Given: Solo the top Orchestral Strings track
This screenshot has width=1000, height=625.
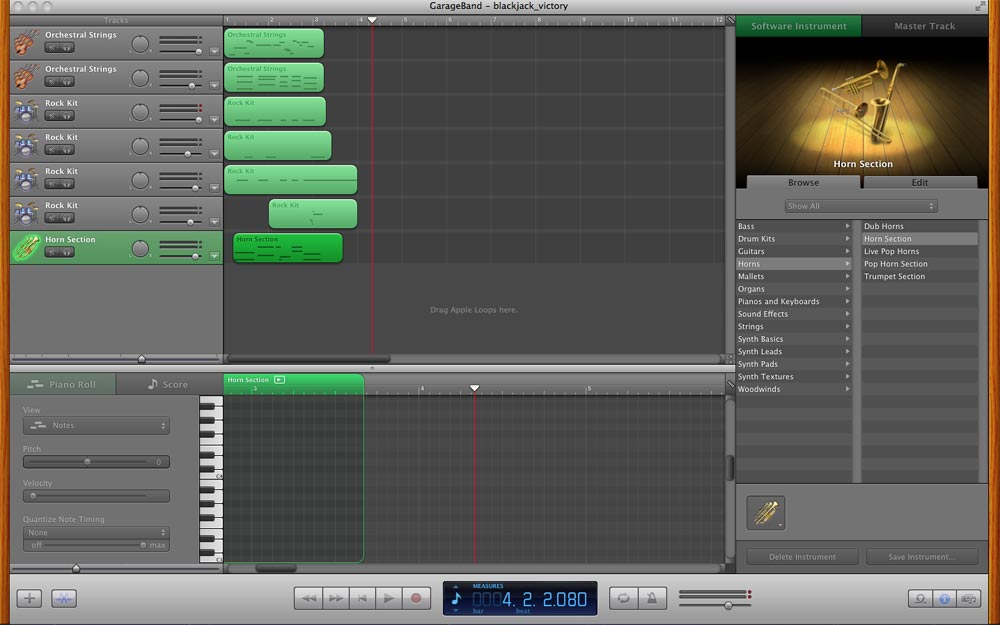Looking at the screenshot, I should point(67,47).
